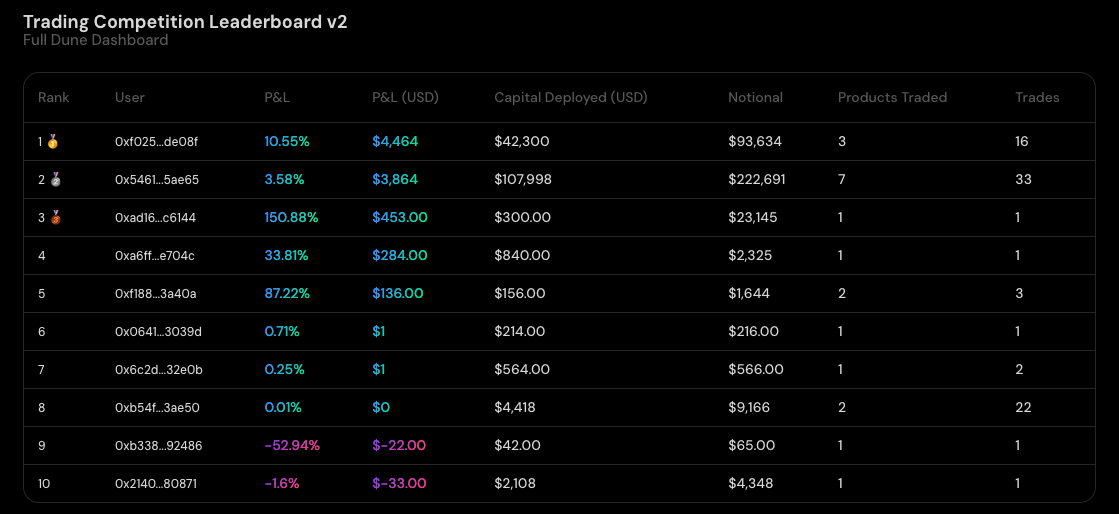The height and width of the screenshot is (514, 1119).
Task: Sort by the P&L column header
Action: (x=277, y=97)
